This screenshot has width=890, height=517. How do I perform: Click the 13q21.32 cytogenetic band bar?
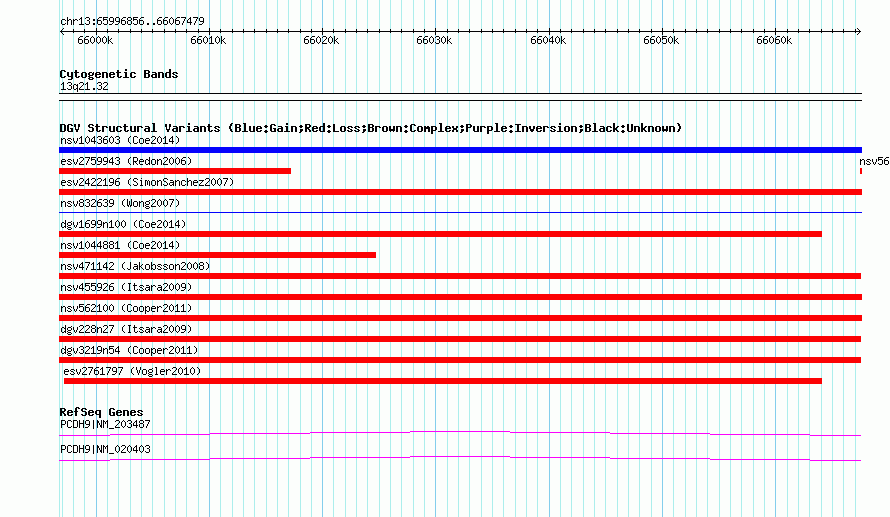click(x=460, y=97)
